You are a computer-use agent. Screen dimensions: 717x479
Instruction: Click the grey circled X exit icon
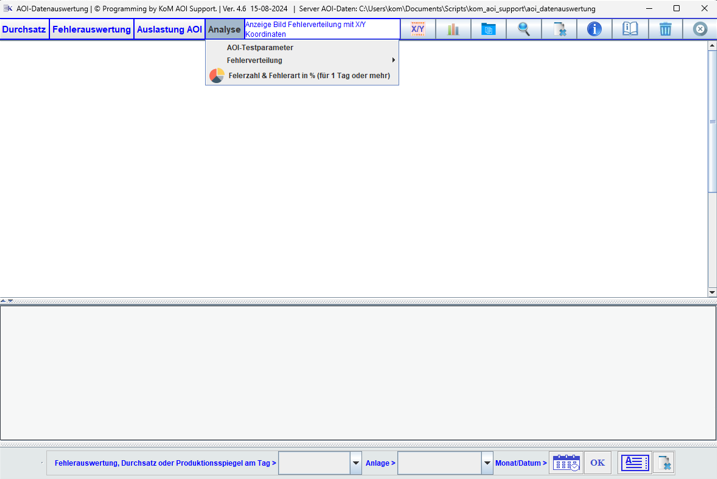700,29
